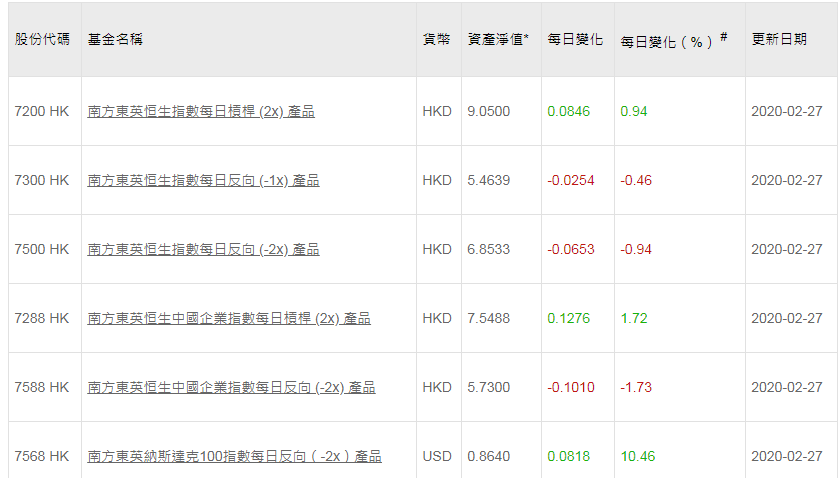
Task: Click HKD currency in 7288 HK row
Action: point(437,318)
